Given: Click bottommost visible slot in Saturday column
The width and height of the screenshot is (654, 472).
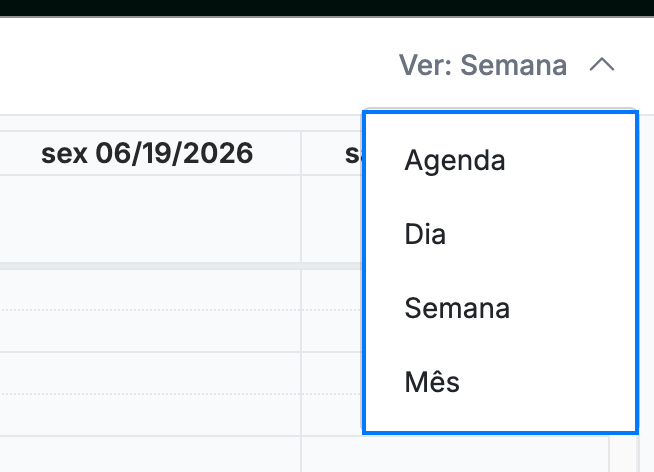Looking at the screenshot, I should click(455, 454).
